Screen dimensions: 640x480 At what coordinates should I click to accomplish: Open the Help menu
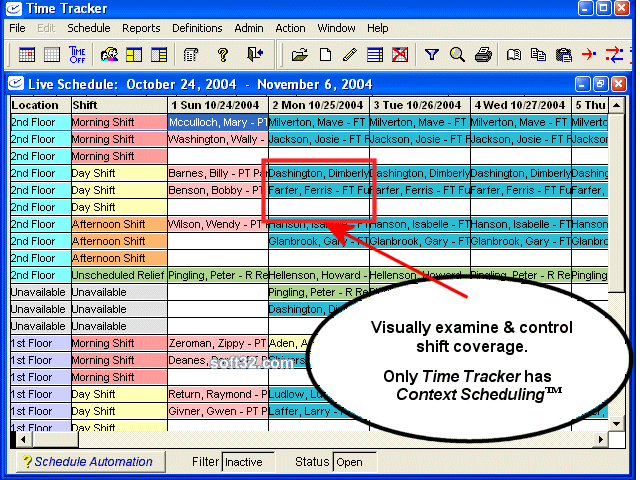(378, 28)
